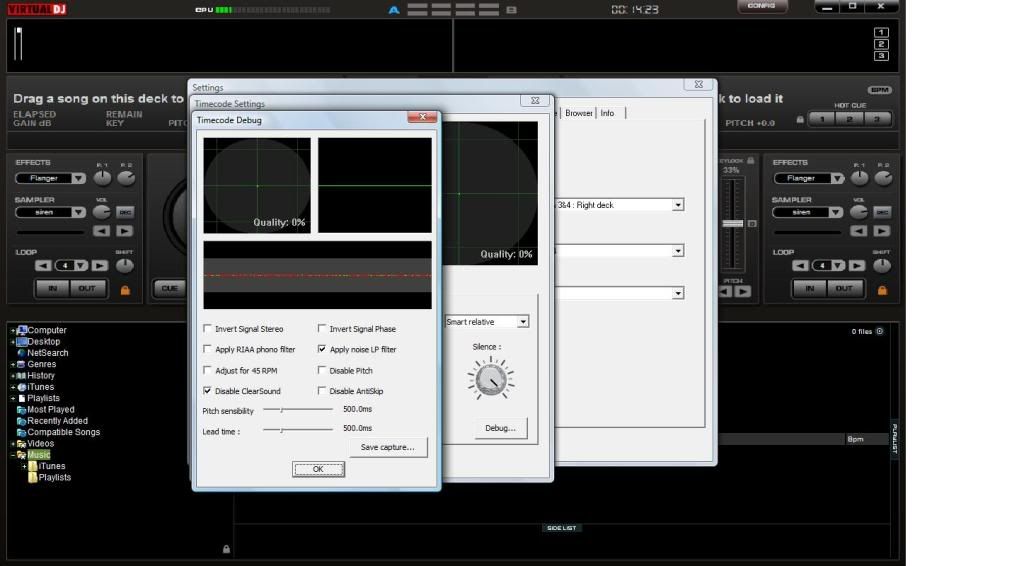
Task: Open the CONFIG button at top
Action: (761, 6)
